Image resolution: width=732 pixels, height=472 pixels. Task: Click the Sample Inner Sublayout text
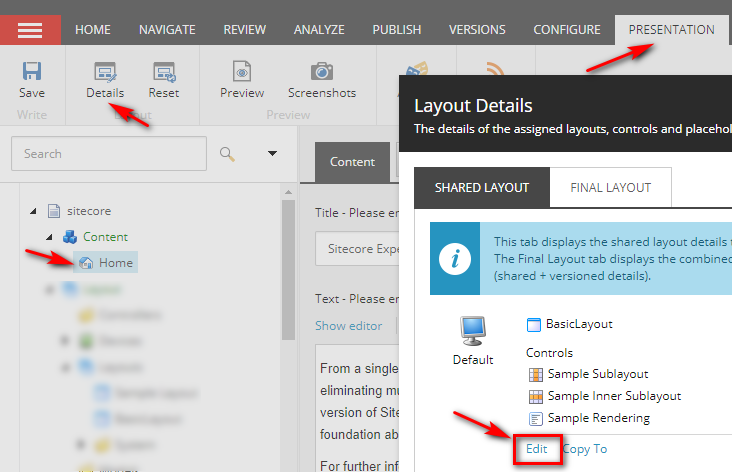614,396
